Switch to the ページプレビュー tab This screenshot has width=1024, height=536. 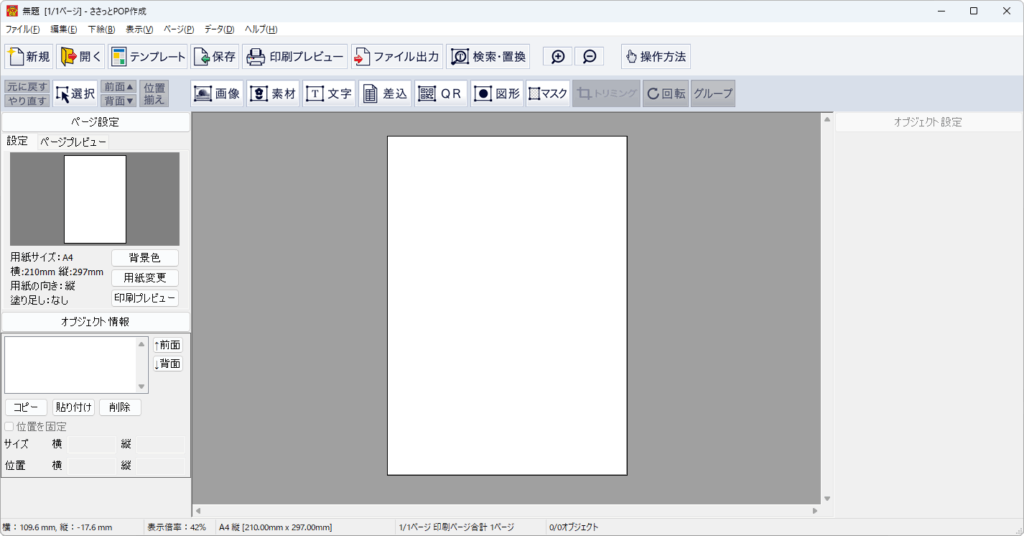tap(72, 142)
